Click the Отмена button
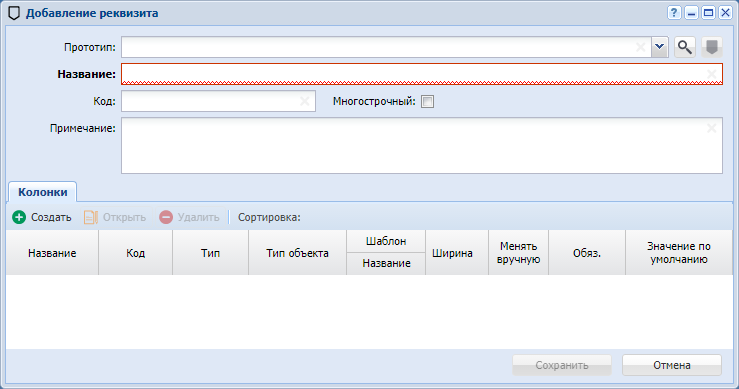Viewport: 739px width, 389px height. click(x=672, y=365)
